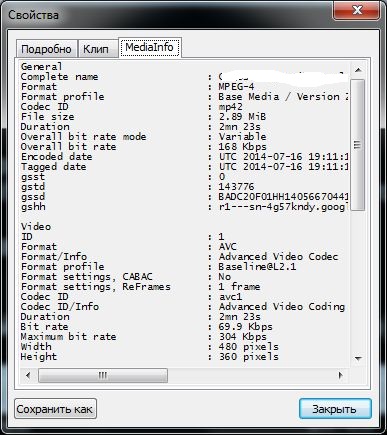Click the 304 Kbps maximum bit rate

(242, 337)
